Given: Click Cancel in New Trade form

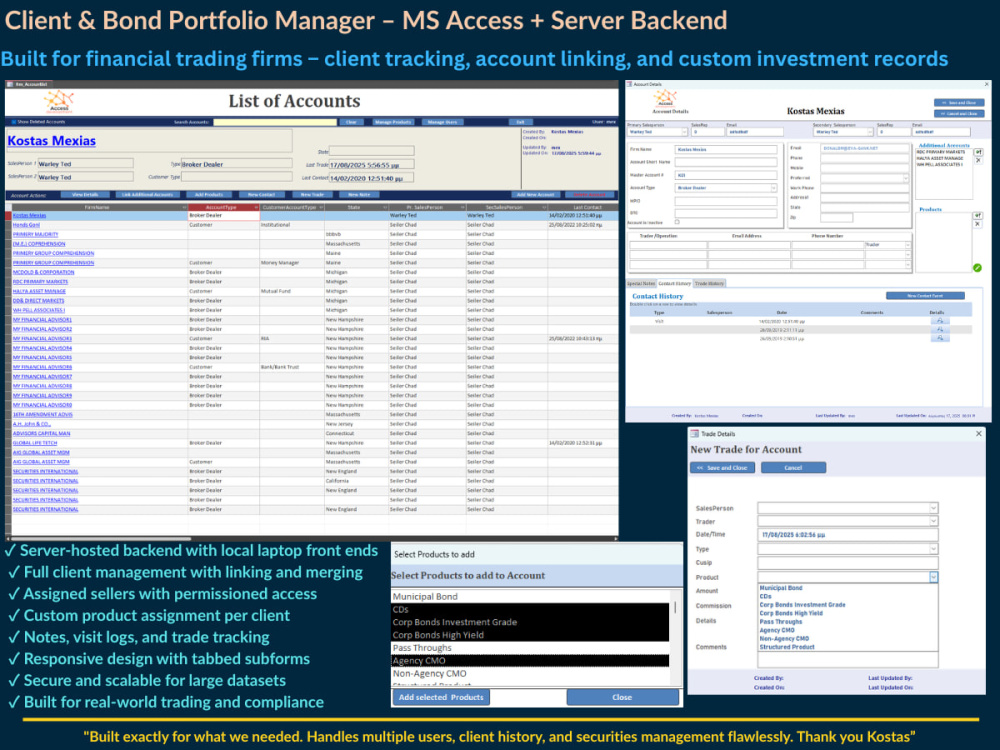Looking at the screenshot, I should pyautogui.click(x=793, y=467).
